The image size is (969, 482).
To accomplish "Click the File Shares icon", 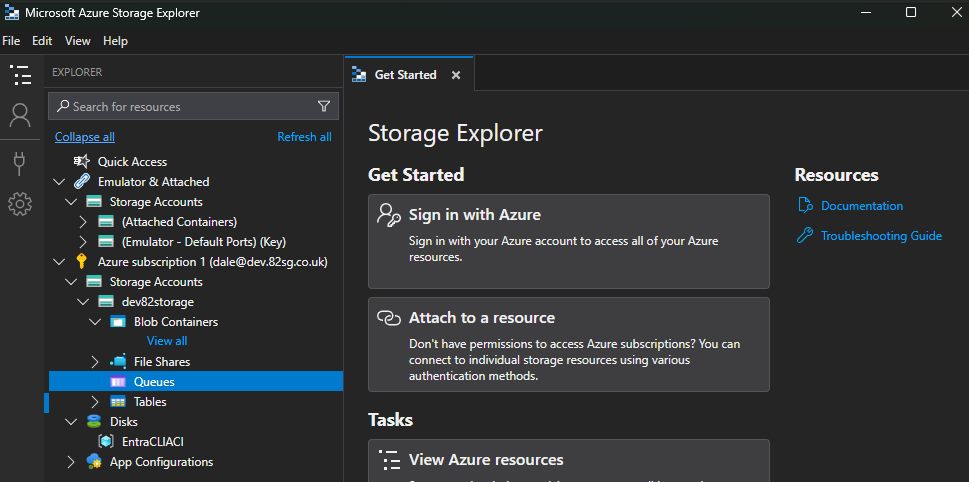I will pos(117,362).
